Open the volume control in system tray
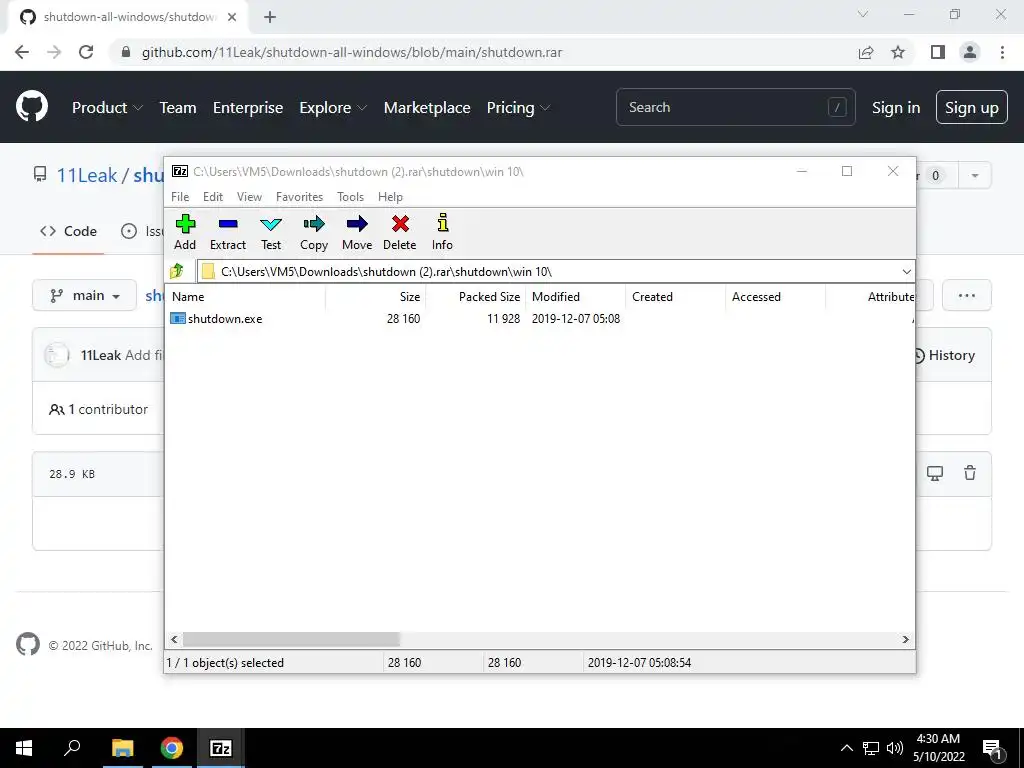Image resolution: width=1024 pixels, height=768 pixels. pos(895,748)
